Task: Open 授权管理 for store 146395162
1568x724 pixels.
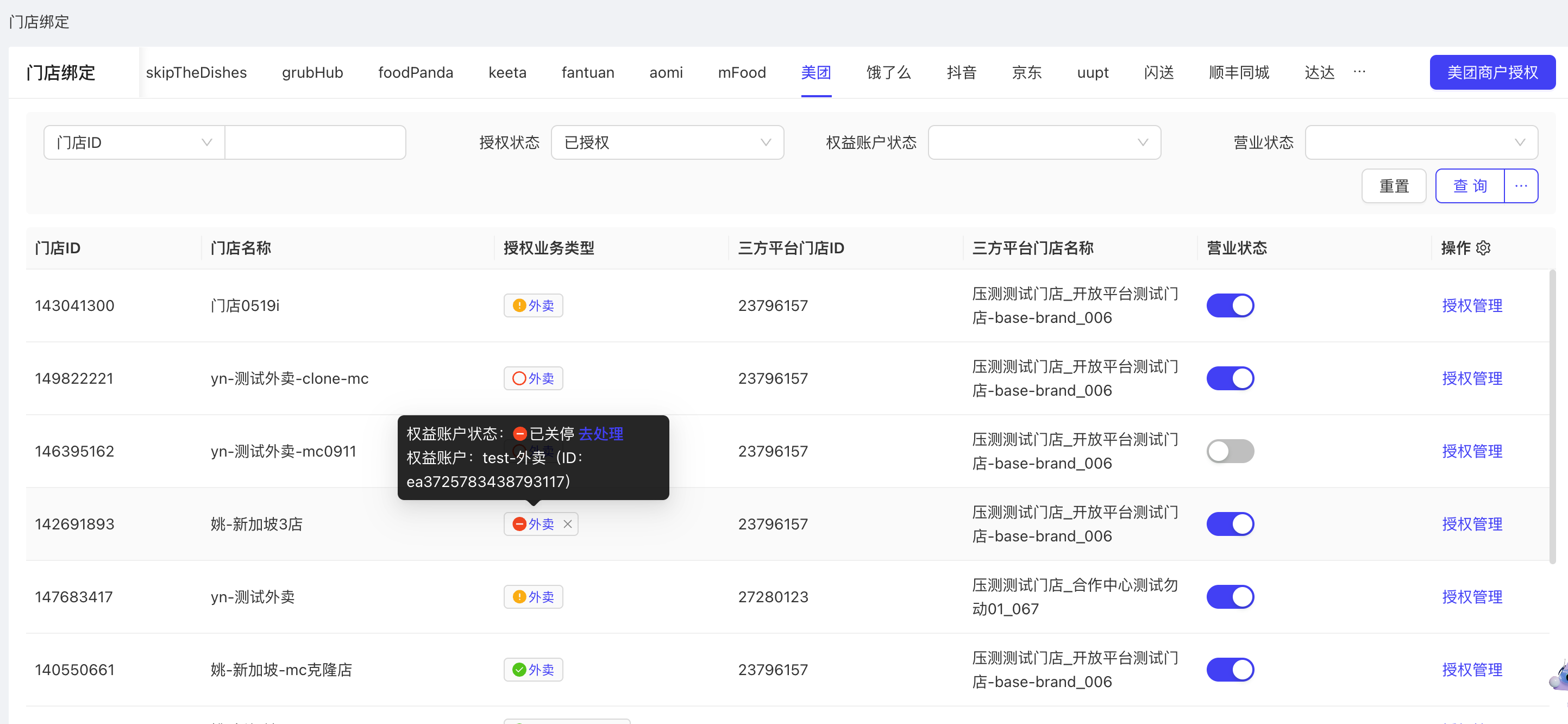Action: coord(1472,451)
